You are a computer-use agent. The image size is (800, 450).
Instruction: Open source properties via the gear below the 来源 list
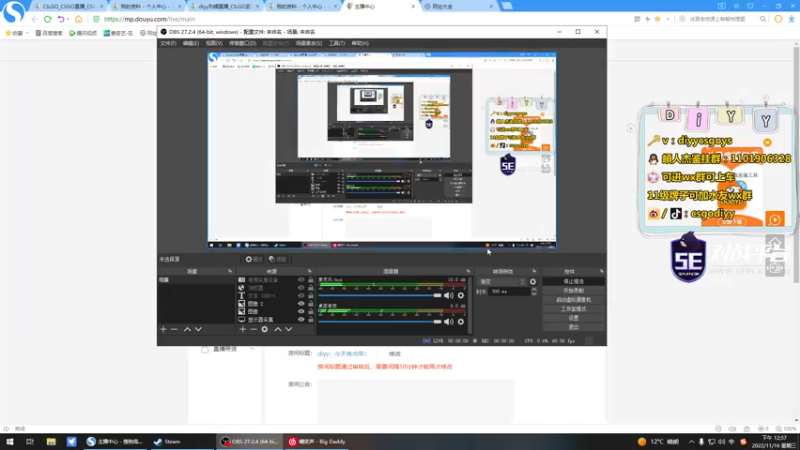(264, 330)
